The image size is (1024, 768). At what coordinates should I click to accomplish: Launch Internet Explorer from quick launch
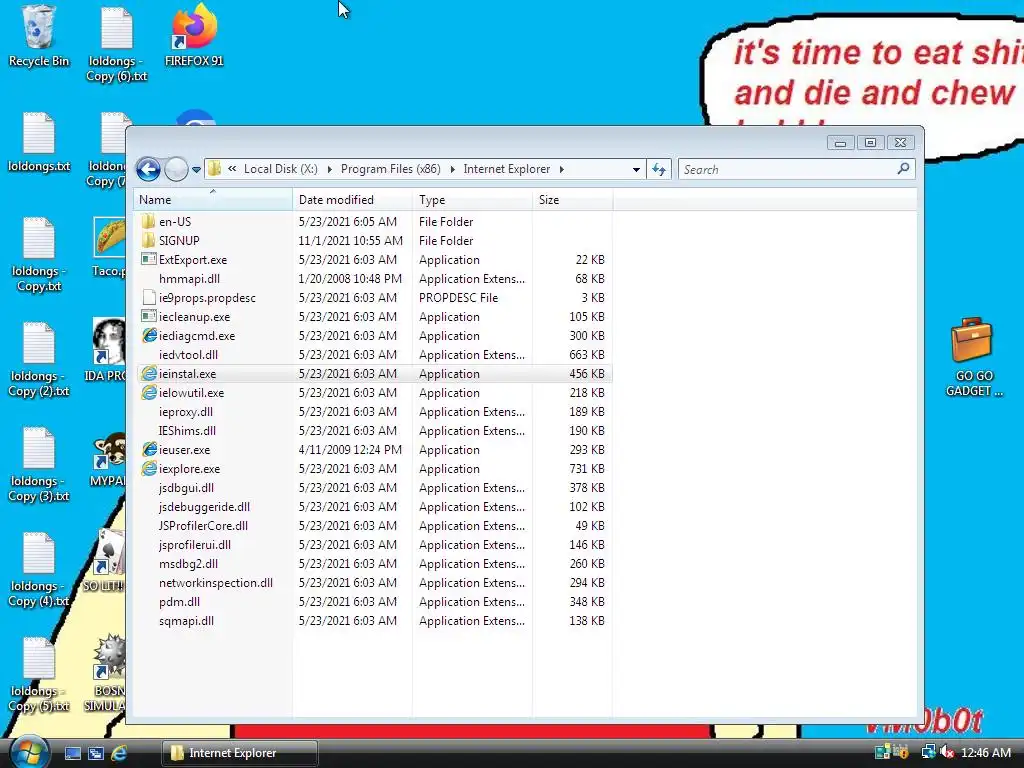(119, 753)
